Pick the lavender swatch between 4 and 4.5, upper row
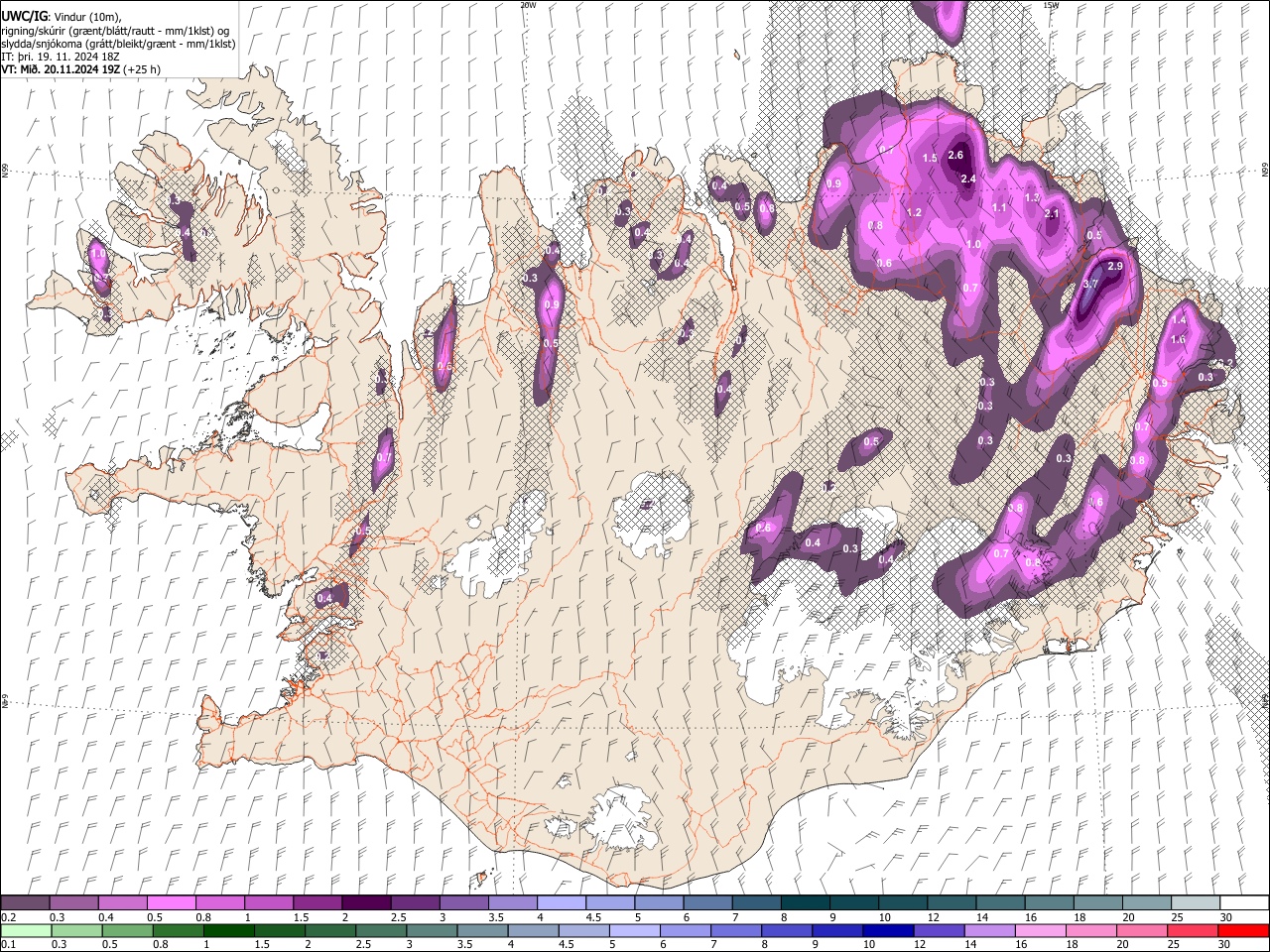 point(561,902)
